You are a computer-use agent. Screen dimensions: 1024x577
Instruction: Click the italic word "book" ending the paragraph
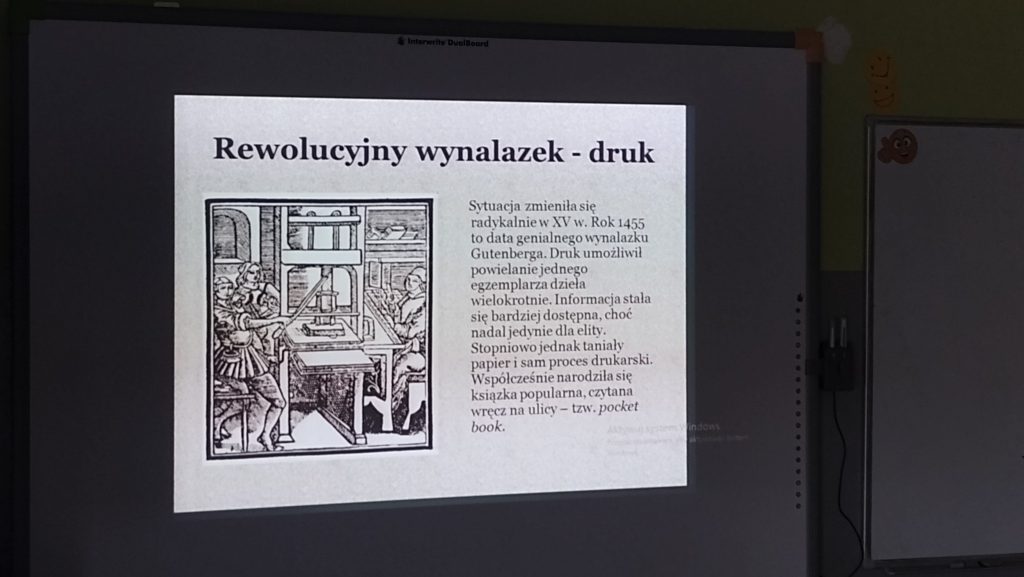pos(488,427)
